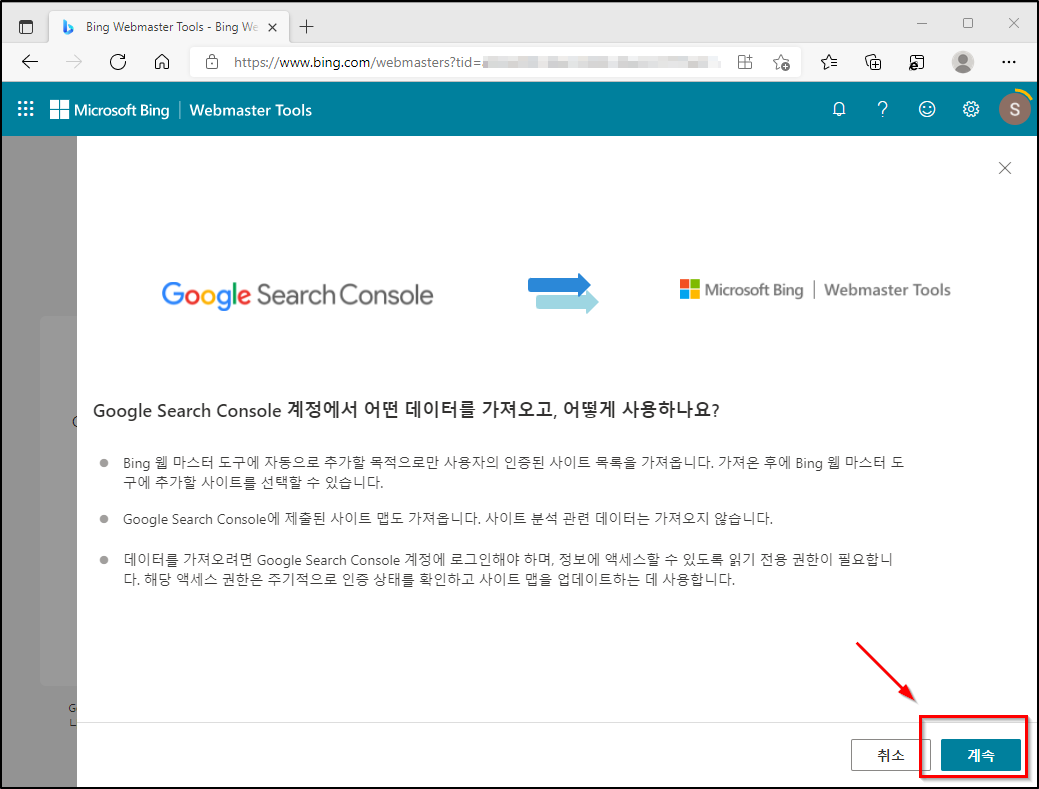This screenshot has height=789, width=1039.
Task: Click the bullet text starting '데이터를 가져오려면'
Action: 508,570
